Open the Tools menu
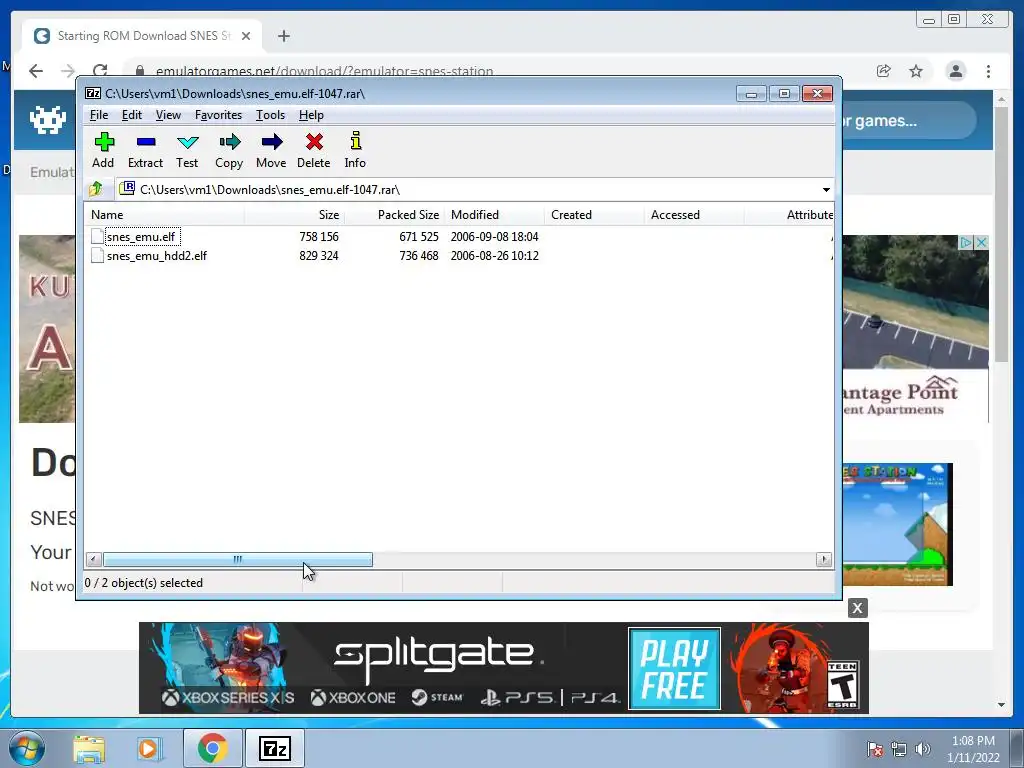 pos(270,115)
